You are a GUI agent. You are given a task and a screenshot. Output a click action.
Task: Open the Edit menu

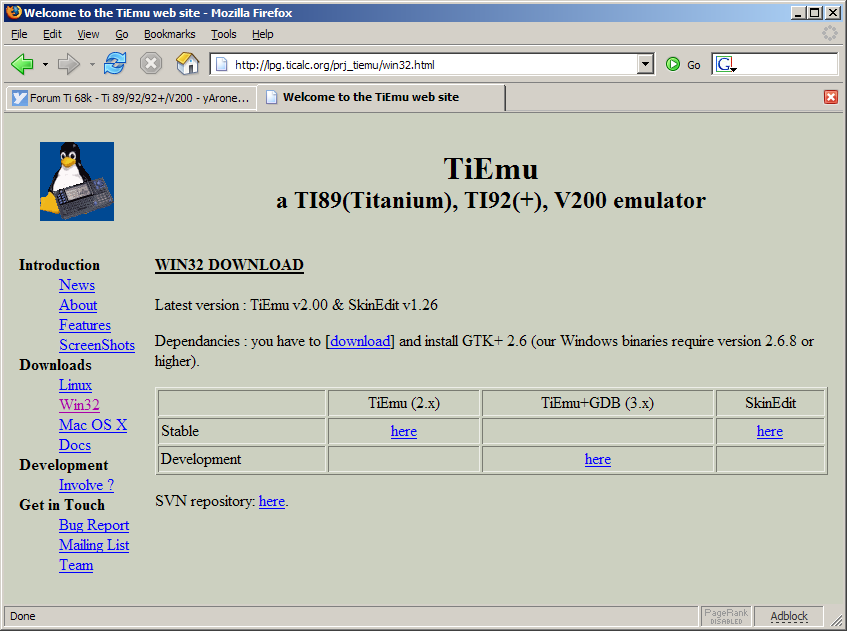52,34
